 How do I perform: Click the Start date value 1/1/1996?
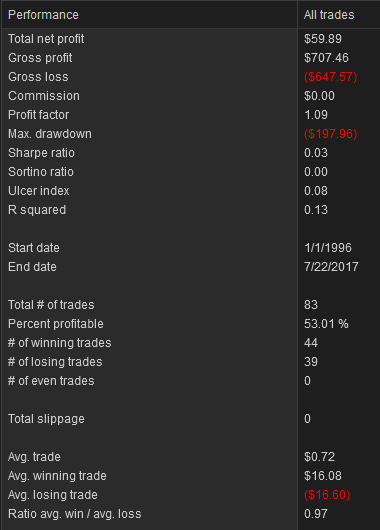[328, 248]
